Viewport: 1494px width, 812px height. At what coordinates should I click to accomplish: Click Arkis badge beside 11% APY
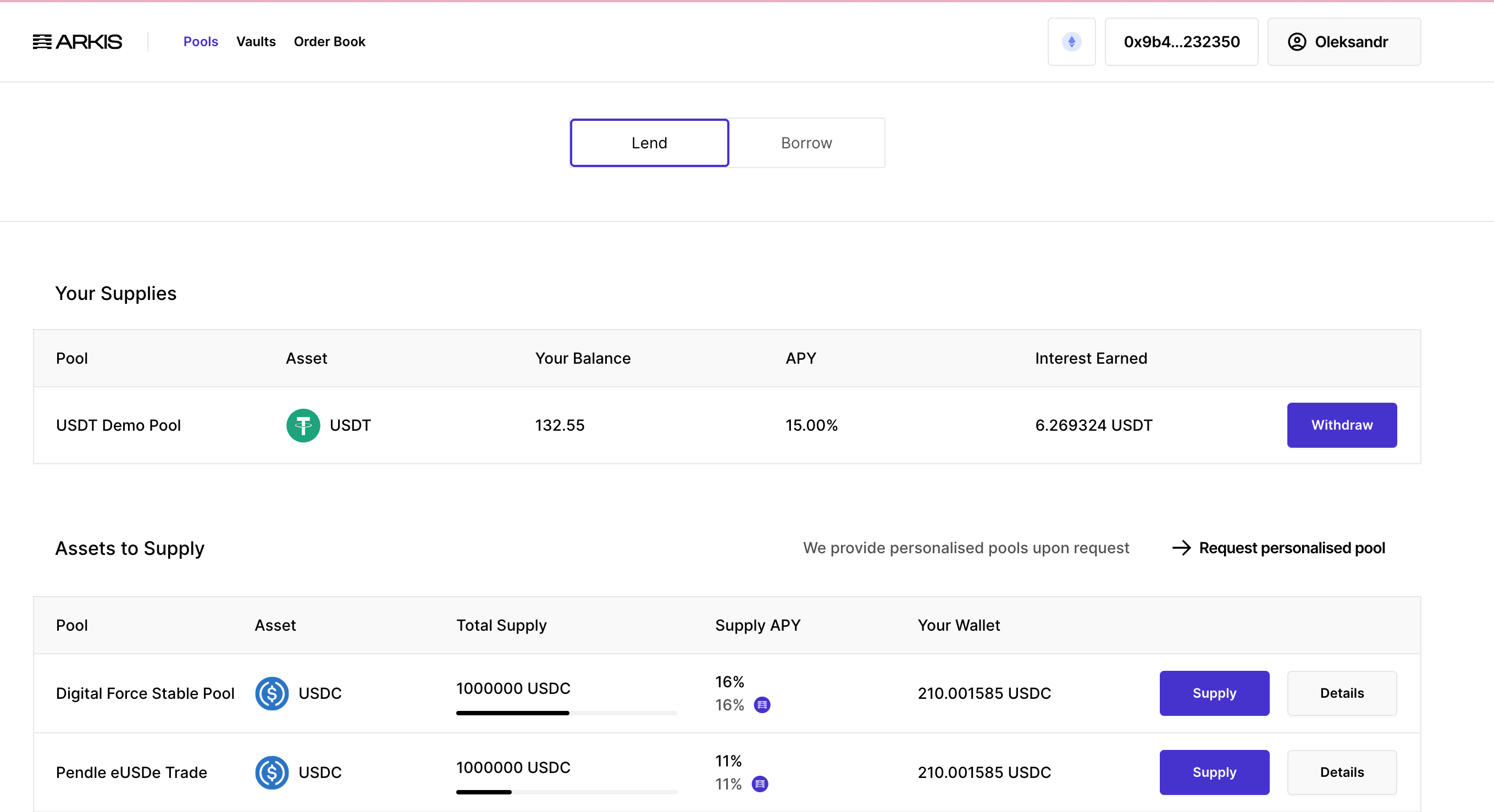pyautogui.click(x=760, y=784)
